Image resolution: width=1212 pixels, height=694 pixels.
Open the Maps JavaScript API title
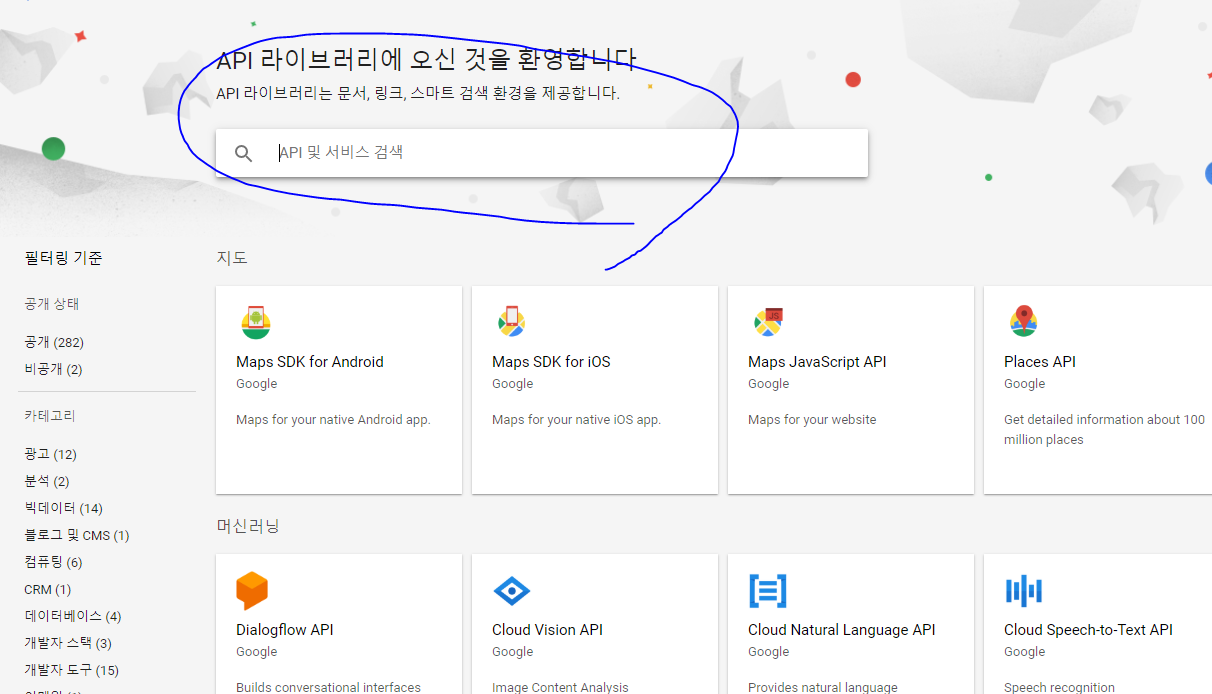817,362
